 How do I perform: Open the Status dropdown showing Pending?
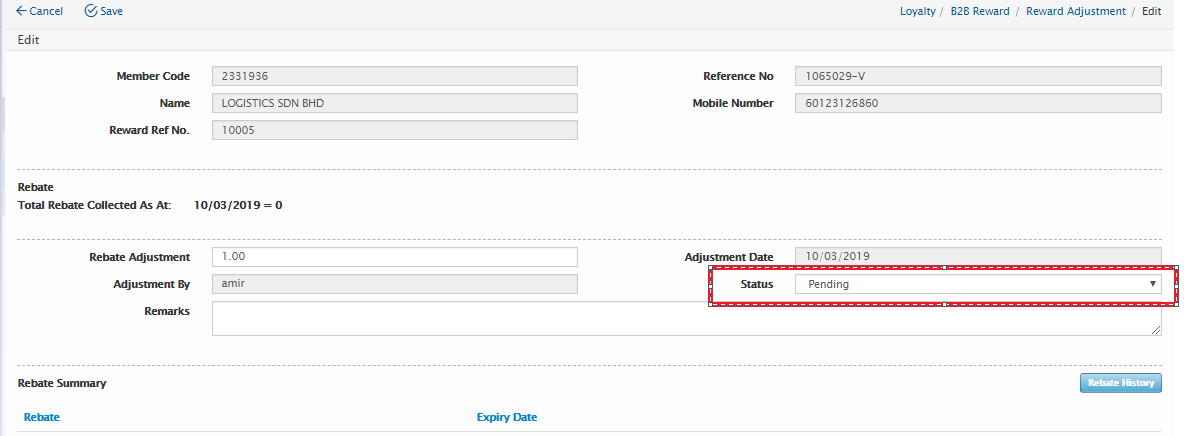point(977,284)
